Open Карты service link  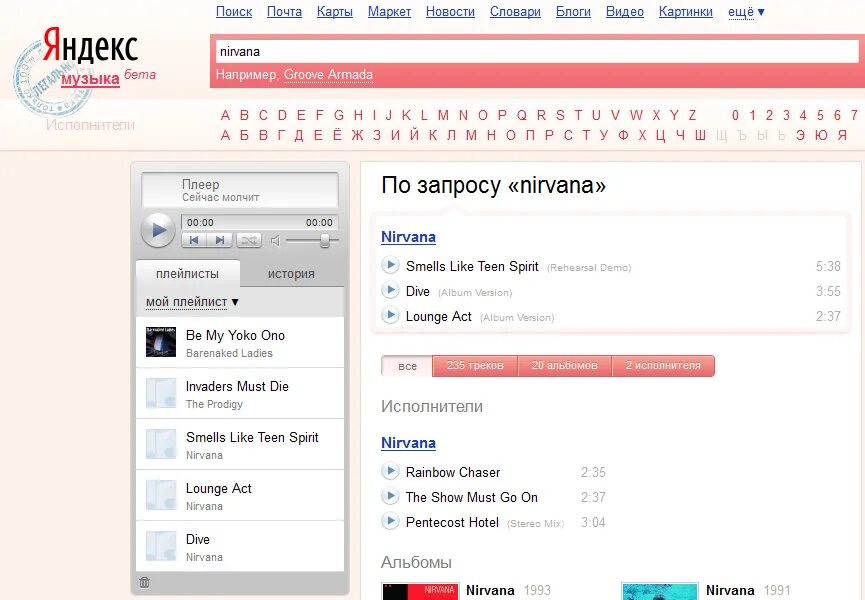335,12
